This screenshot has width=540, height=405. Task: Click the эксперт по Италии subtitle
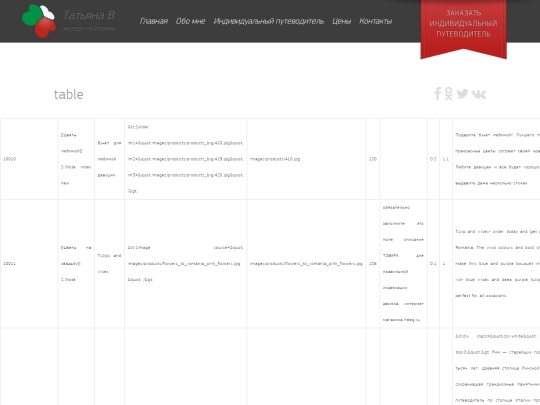tap(89, 29)
